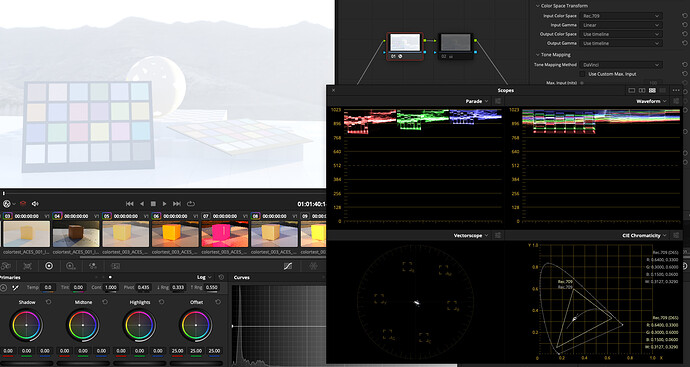The image size is (690, 367).
Task: Click the Tint value field
Action: click(78, 287)
